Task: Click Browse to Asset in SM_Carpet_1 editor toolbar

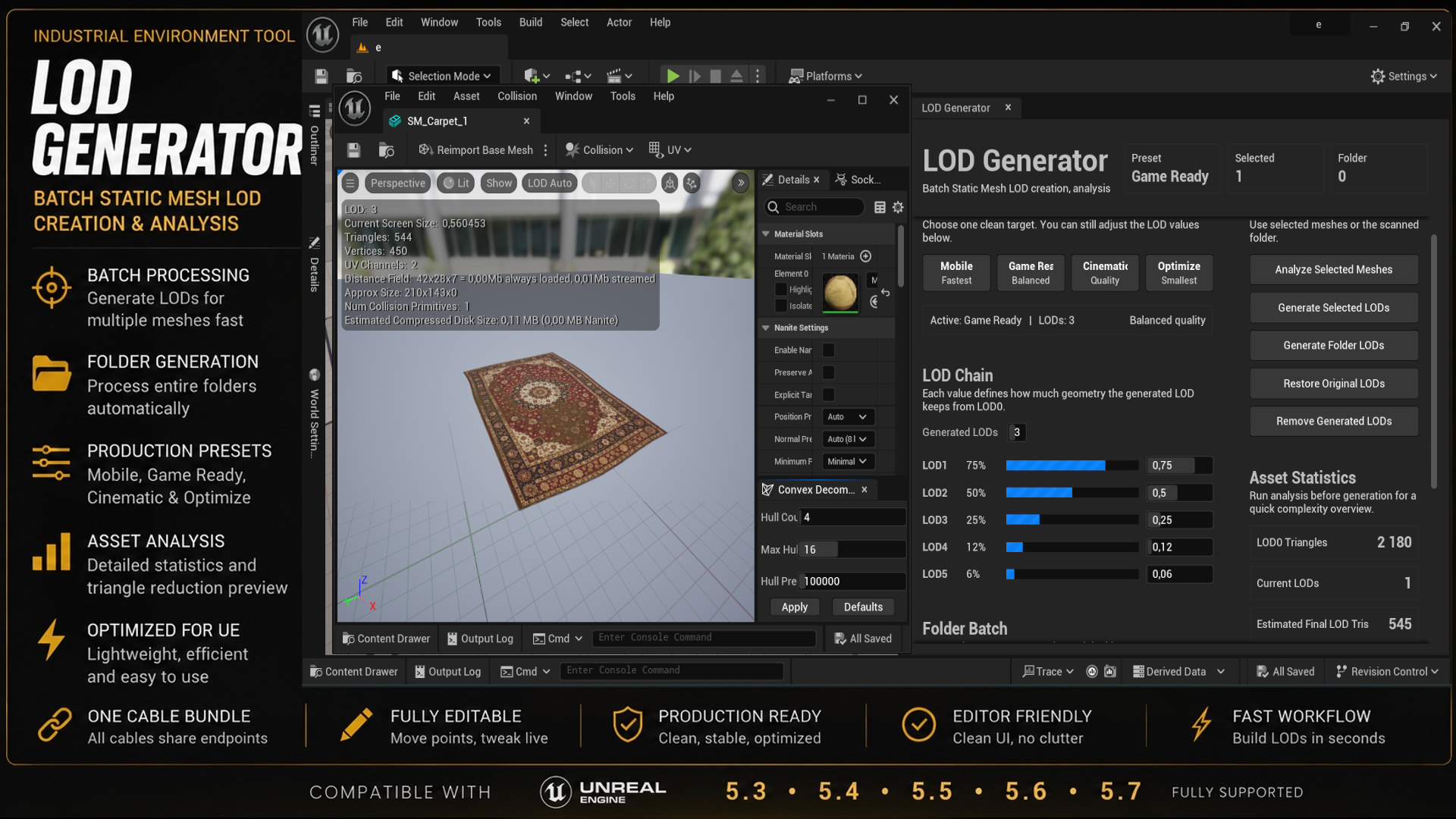Action: pyautogui.click(x=386, y=150)
